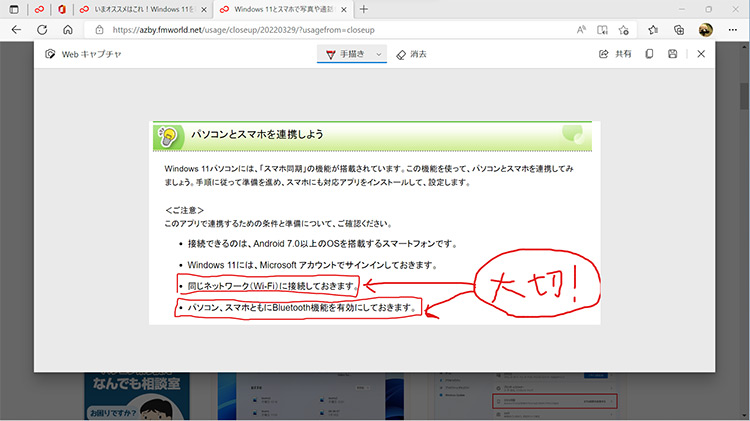The image size is (750, 421).
Task: Click the browser back arrow
Action: click(x=16, y=30)
